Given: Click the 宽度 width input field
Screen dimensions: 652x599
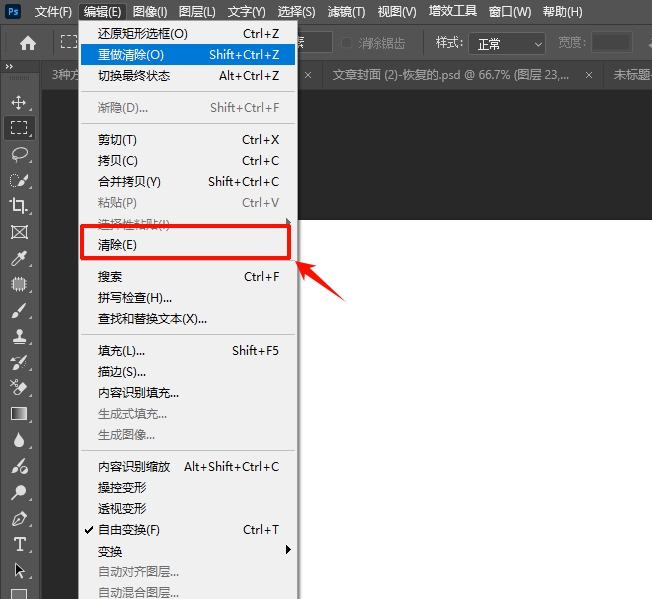Looking at the screenshot, I should point(611,43).
